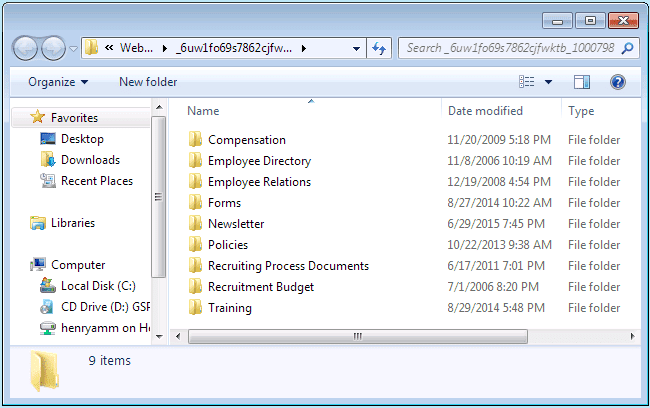Click the Refresh button
Viewport: 650px width, 408px height.
(x=379, y=48)
